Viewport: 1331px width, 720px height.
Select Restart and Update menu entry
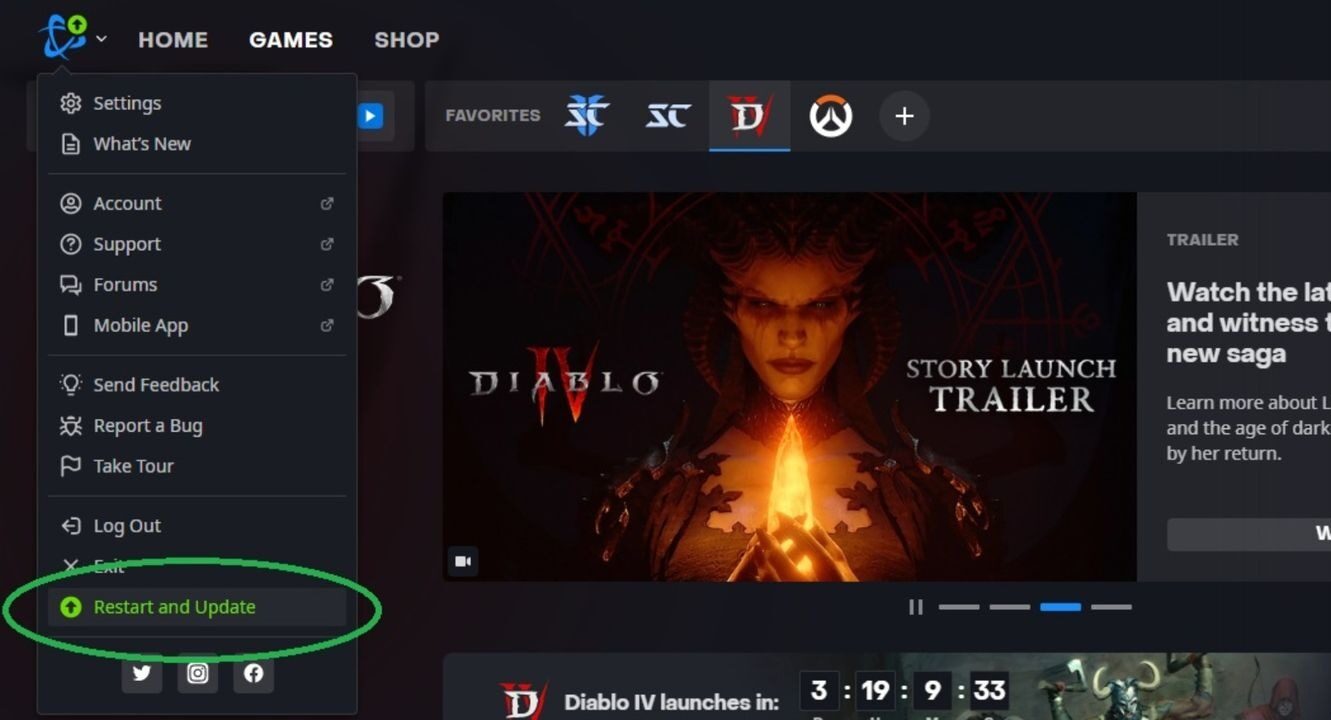[197, 607]
